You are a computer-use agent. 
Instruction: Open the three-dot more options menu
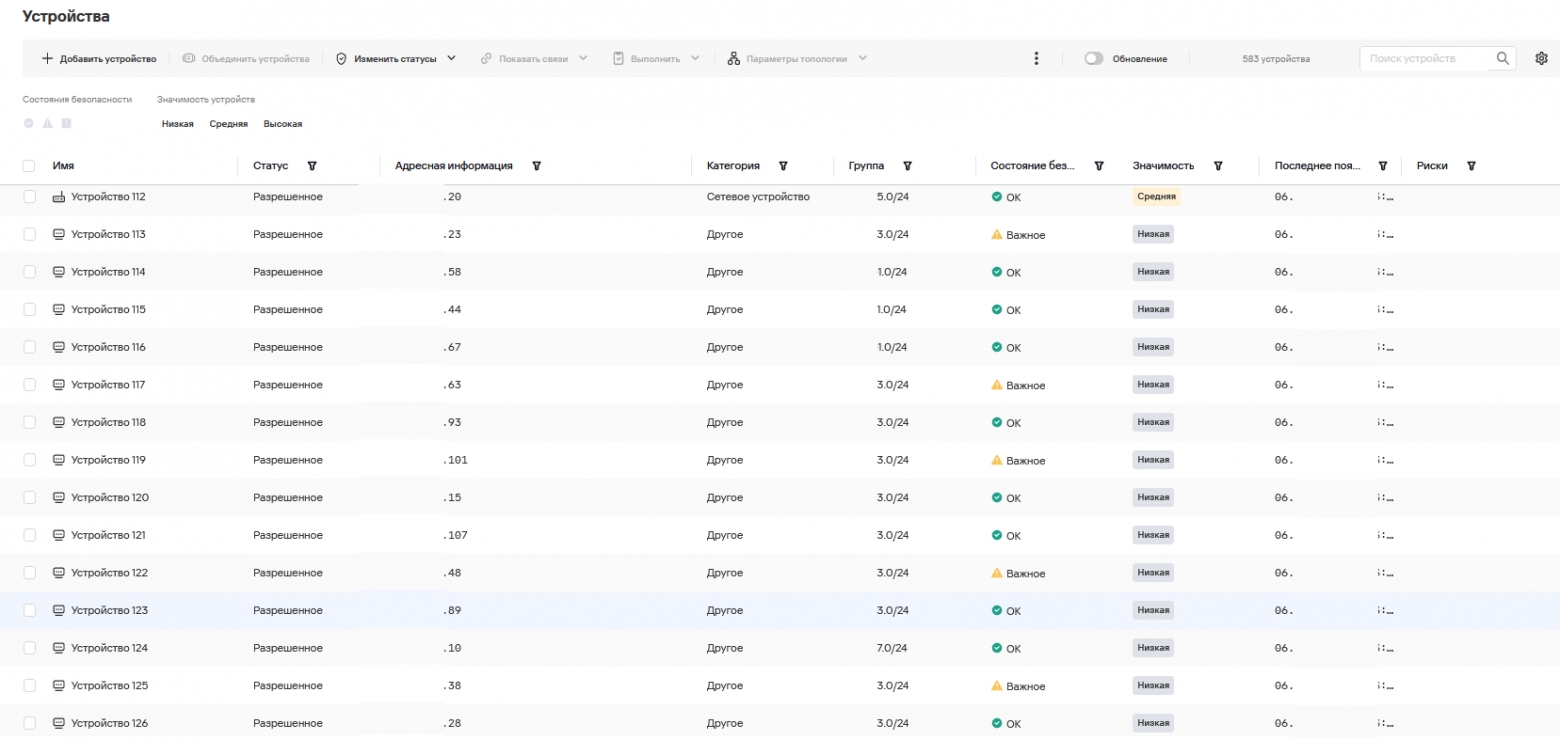coord(1037,59)
